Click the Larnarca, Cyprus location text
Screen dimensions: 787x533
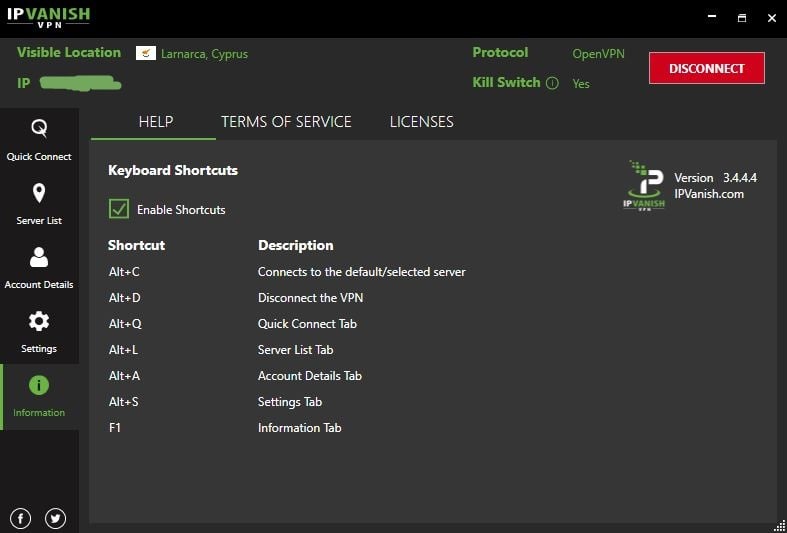click(x=204, y=54)
